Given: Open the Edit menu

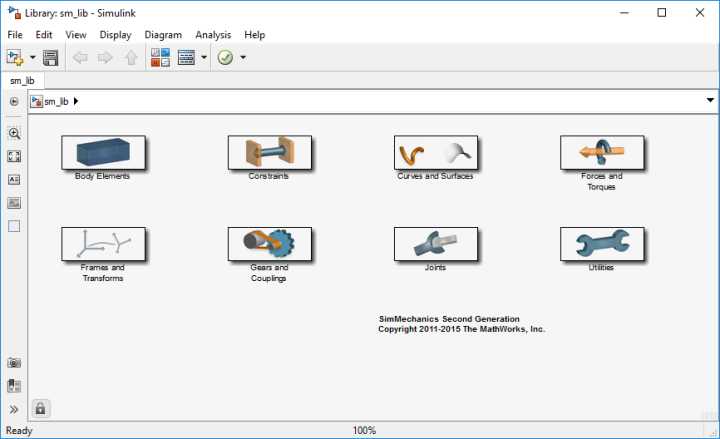Looking at the screenshot, I should [44, 35].
